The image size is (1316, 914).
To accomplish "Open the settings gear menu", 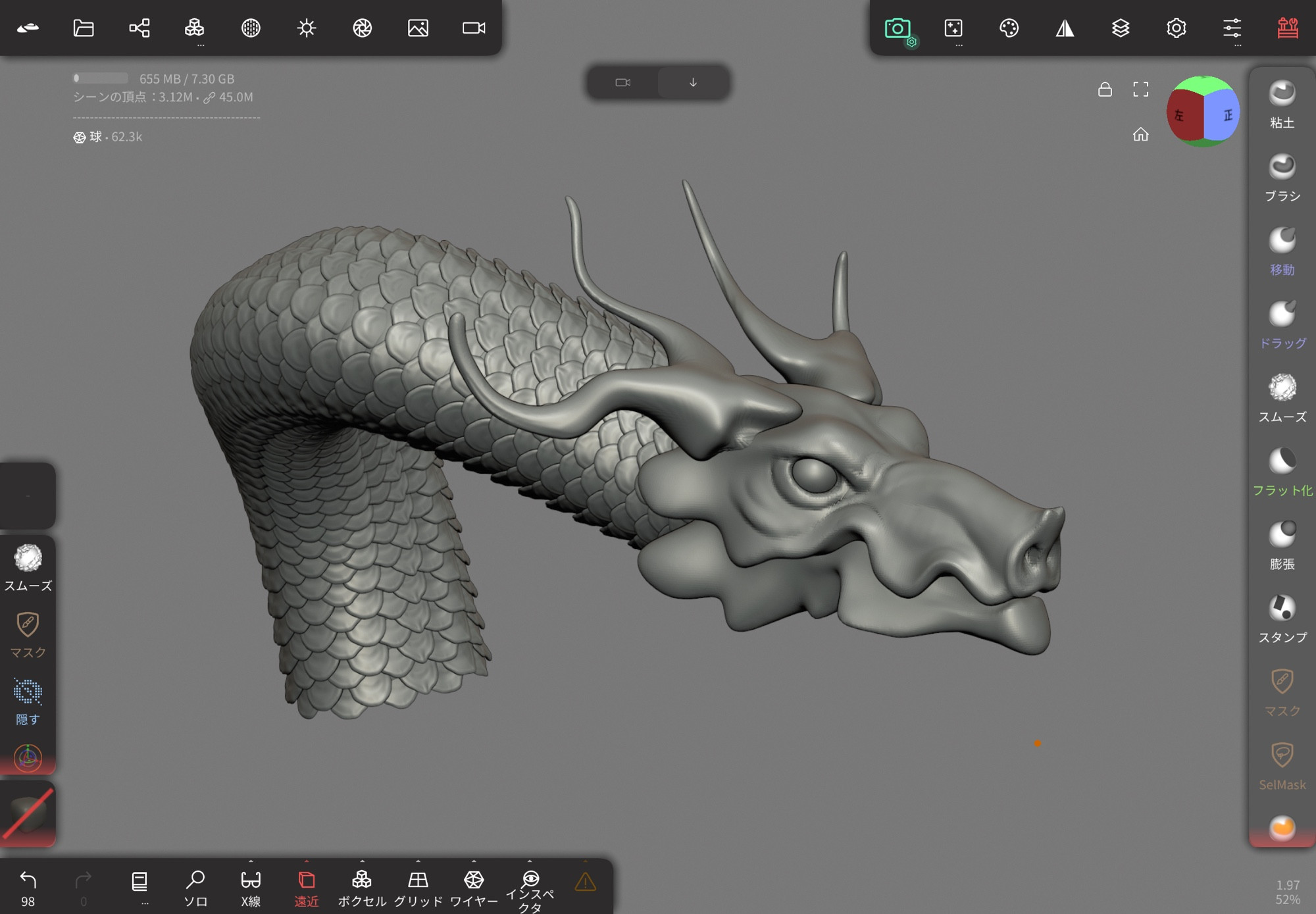I will tap(1177, 28).
